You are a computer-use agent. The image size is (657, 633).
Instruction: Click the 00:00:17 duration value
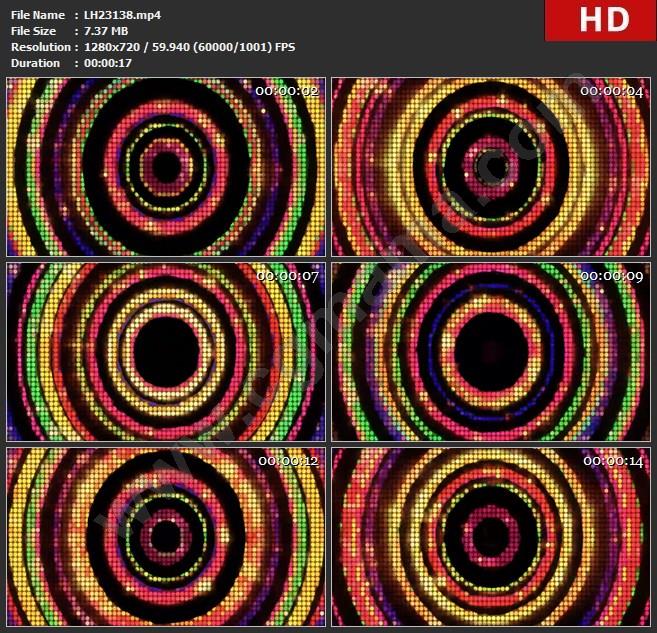click(x=108, y=63)
